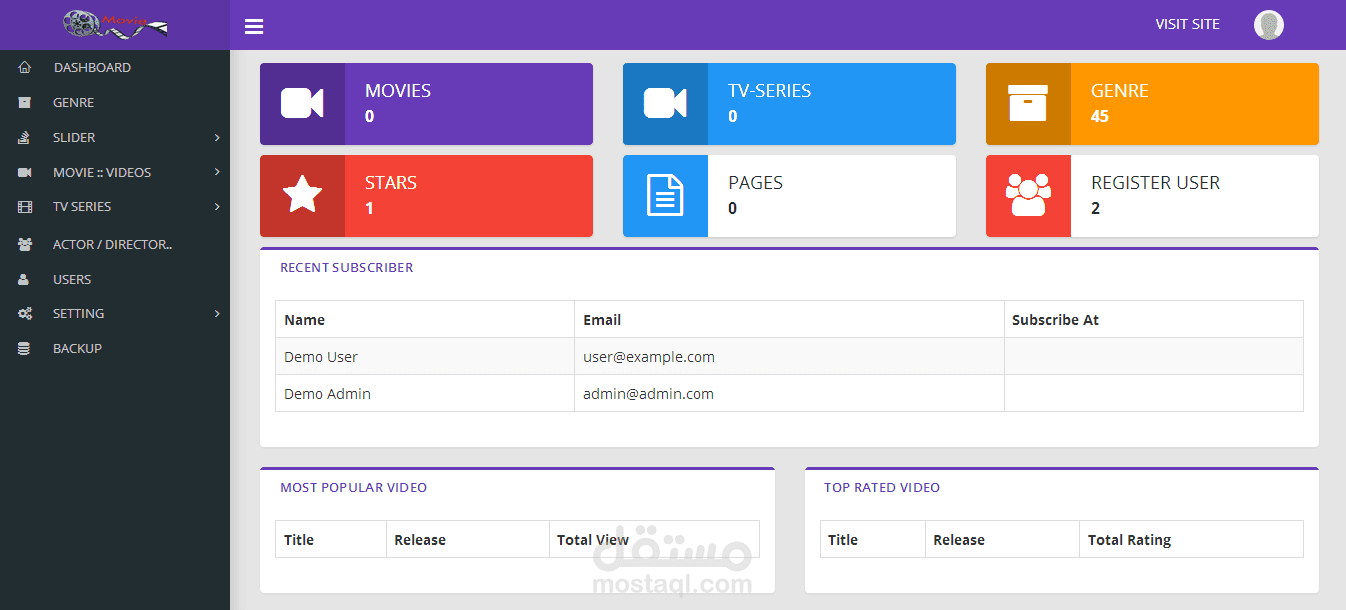Expand the Setting submenu arrow
Viewport: 1346px width, 610px height.
[217, 313]
